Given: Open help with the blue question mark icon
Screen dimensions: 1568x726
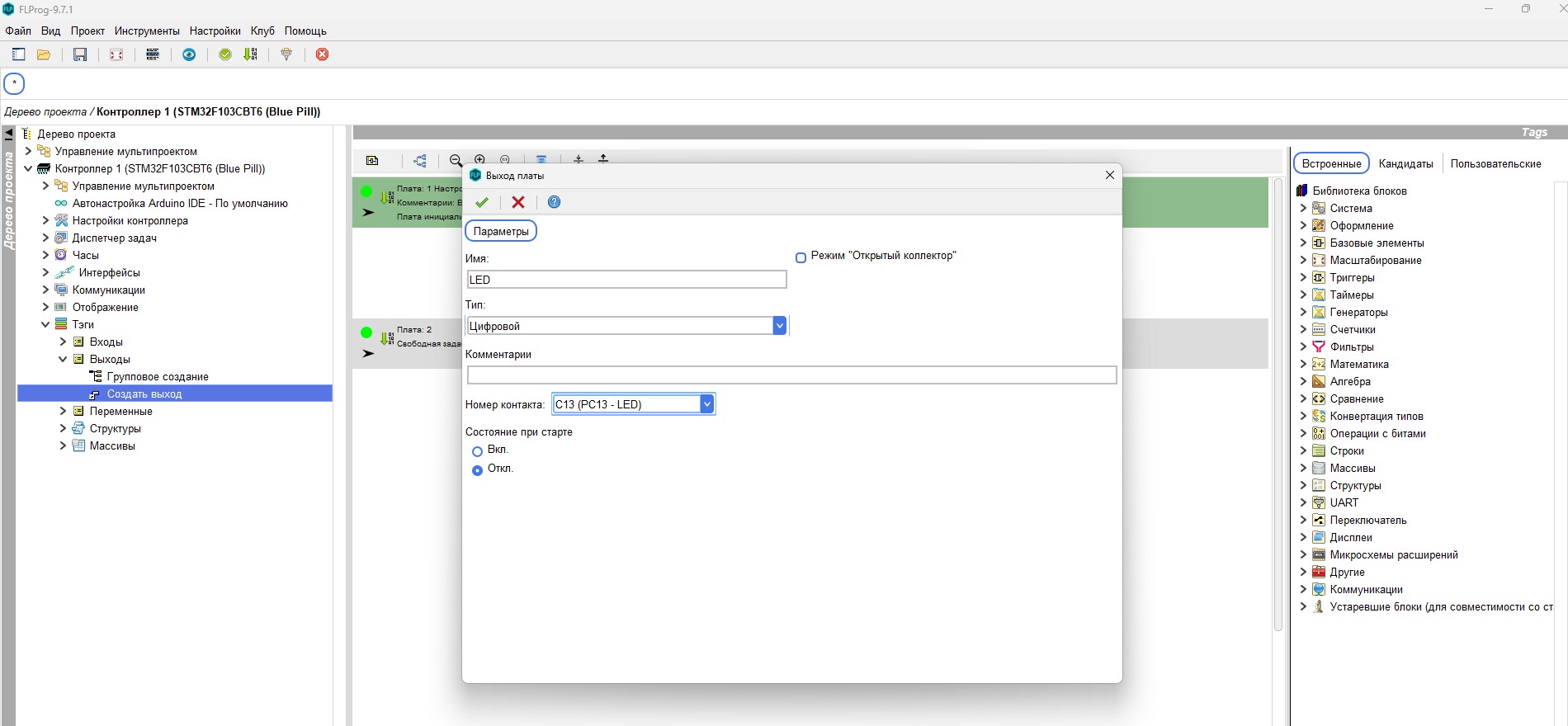Looking at the screenshot, I should pos(555,202).
